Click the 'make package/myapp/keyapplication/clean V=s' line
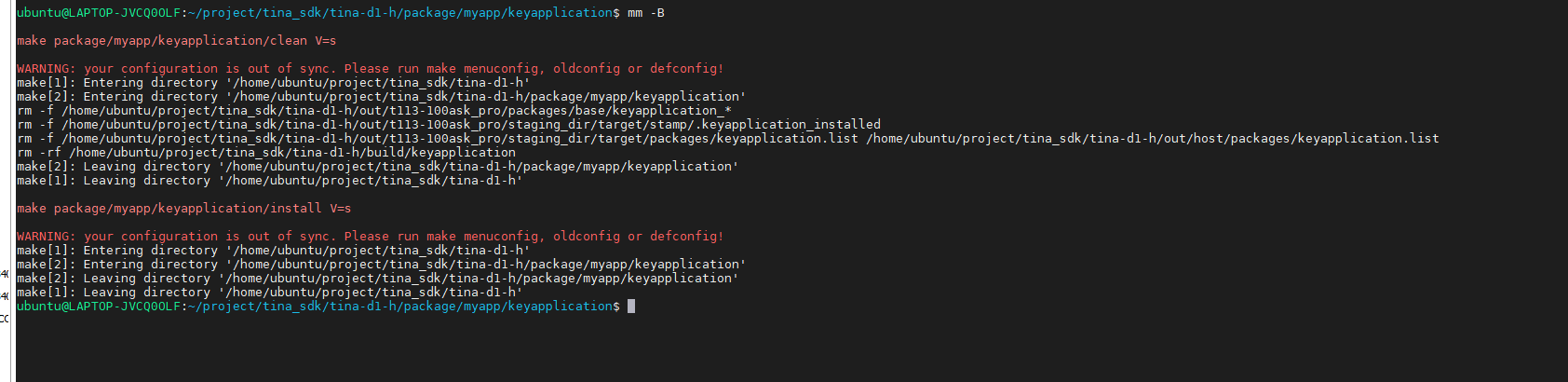Screen dimensions: 1568x382 pos(177,40)
